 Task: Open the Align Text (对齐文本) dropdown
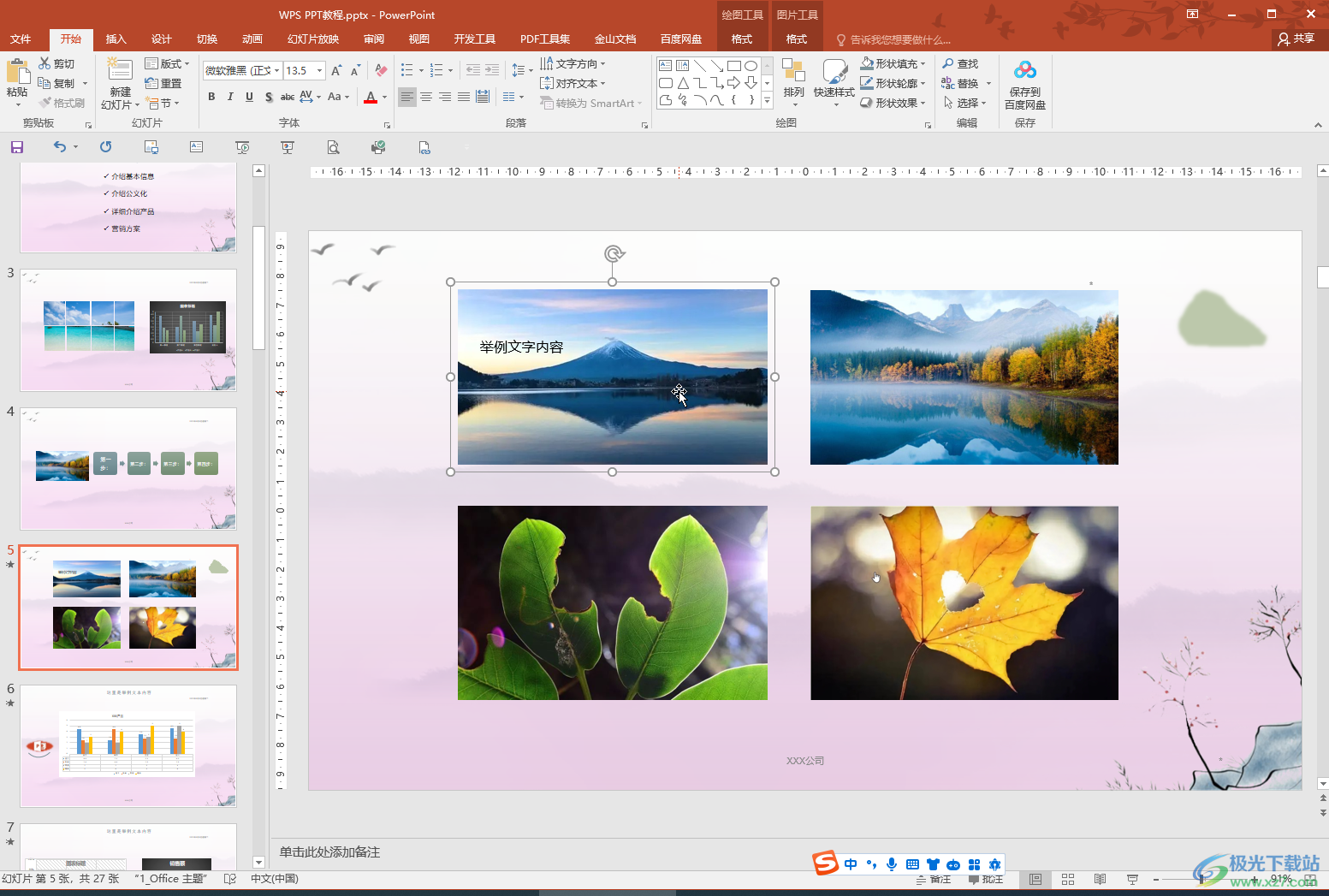(573, 83)
